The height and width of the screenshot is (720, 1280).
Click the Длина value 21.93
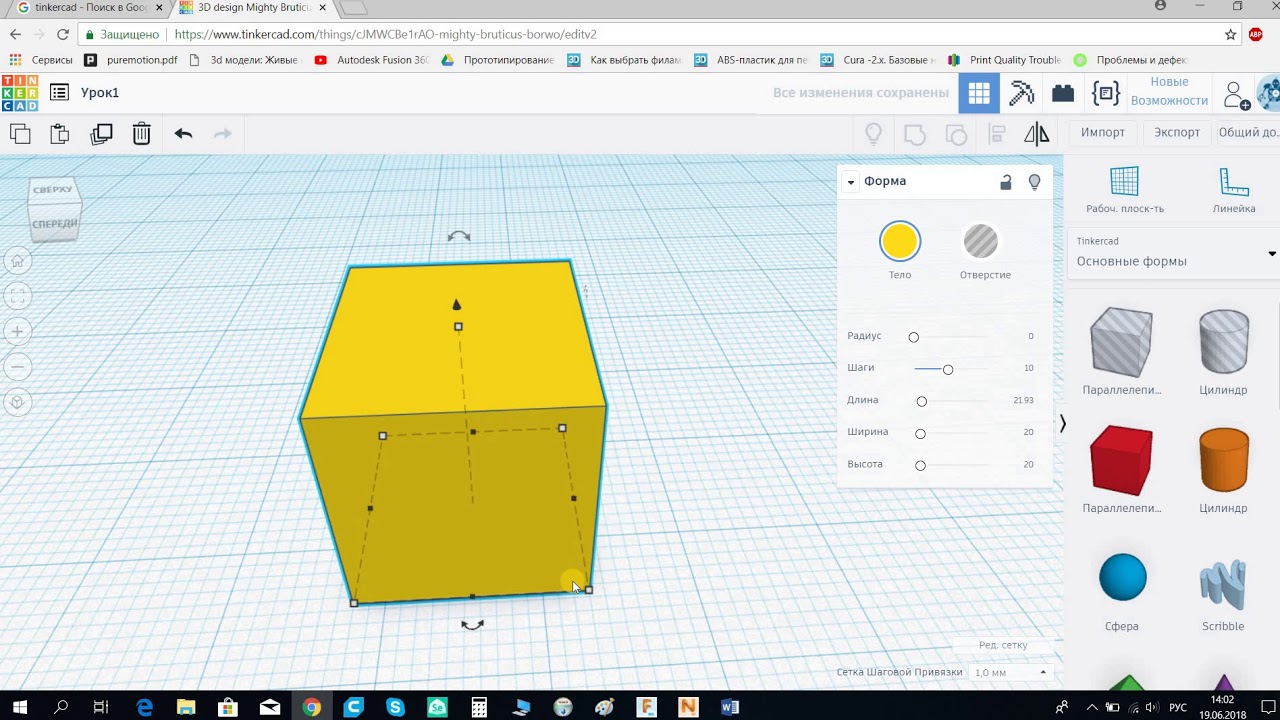[x=1023, y=400]
